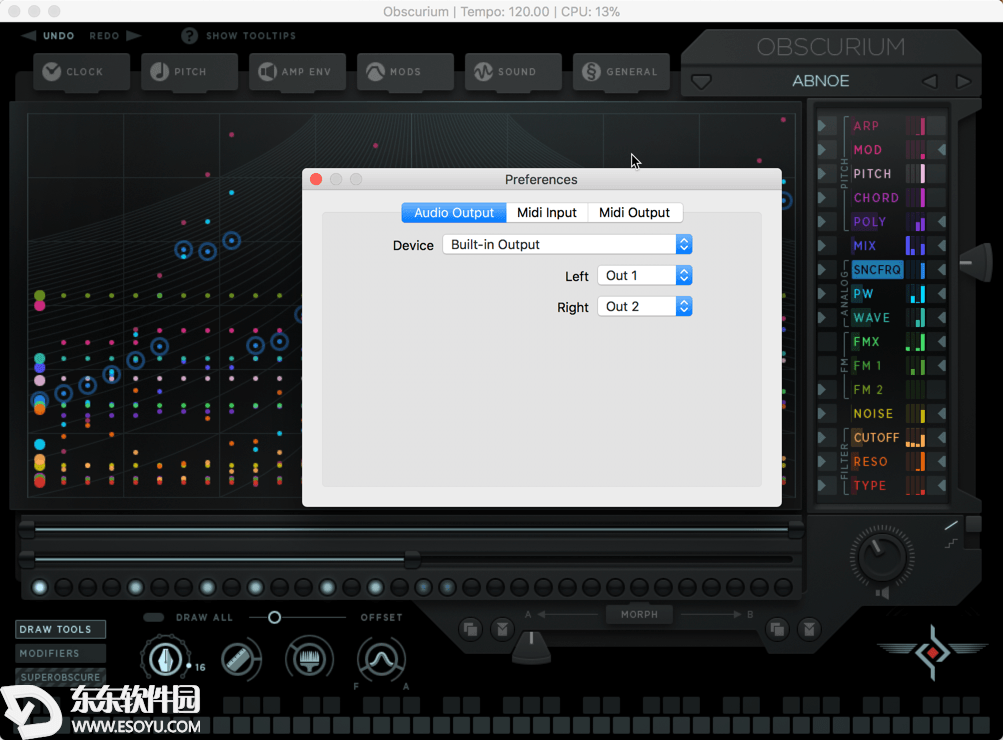Select the curve shape draw tool
The image size is (1003, 740).
pos(381,659)
